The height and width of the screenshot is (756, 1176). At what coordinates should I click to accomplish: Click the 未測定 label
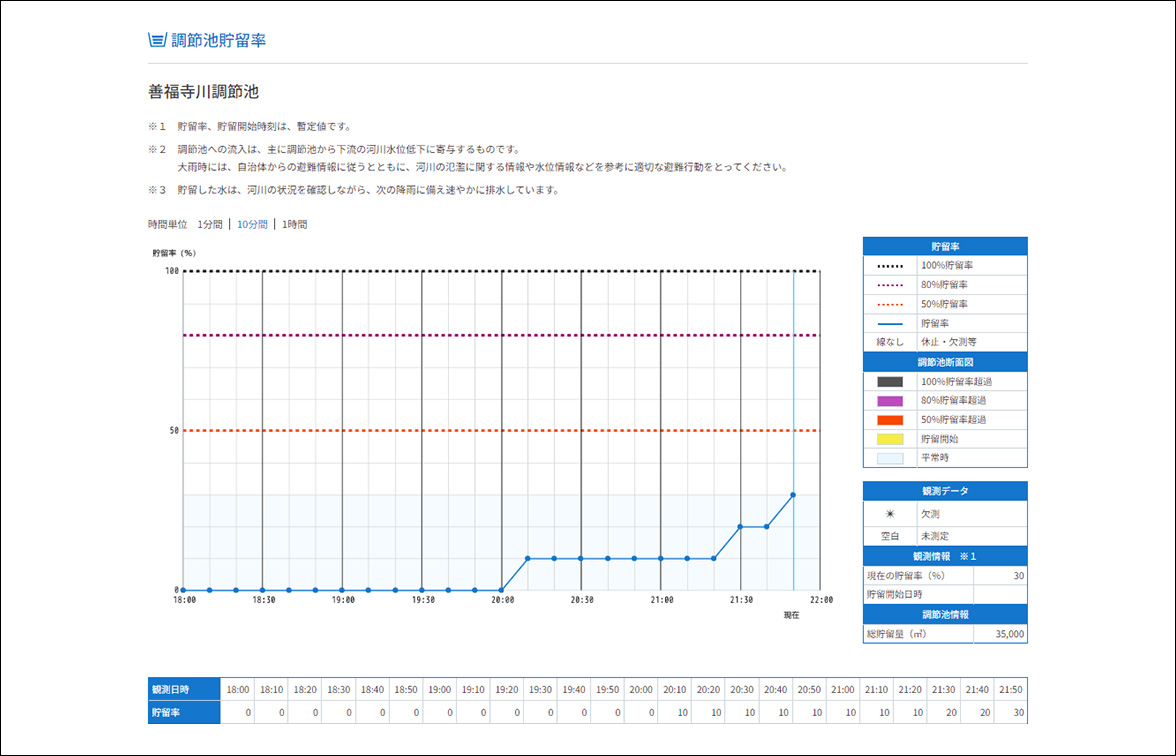(935, 536)
